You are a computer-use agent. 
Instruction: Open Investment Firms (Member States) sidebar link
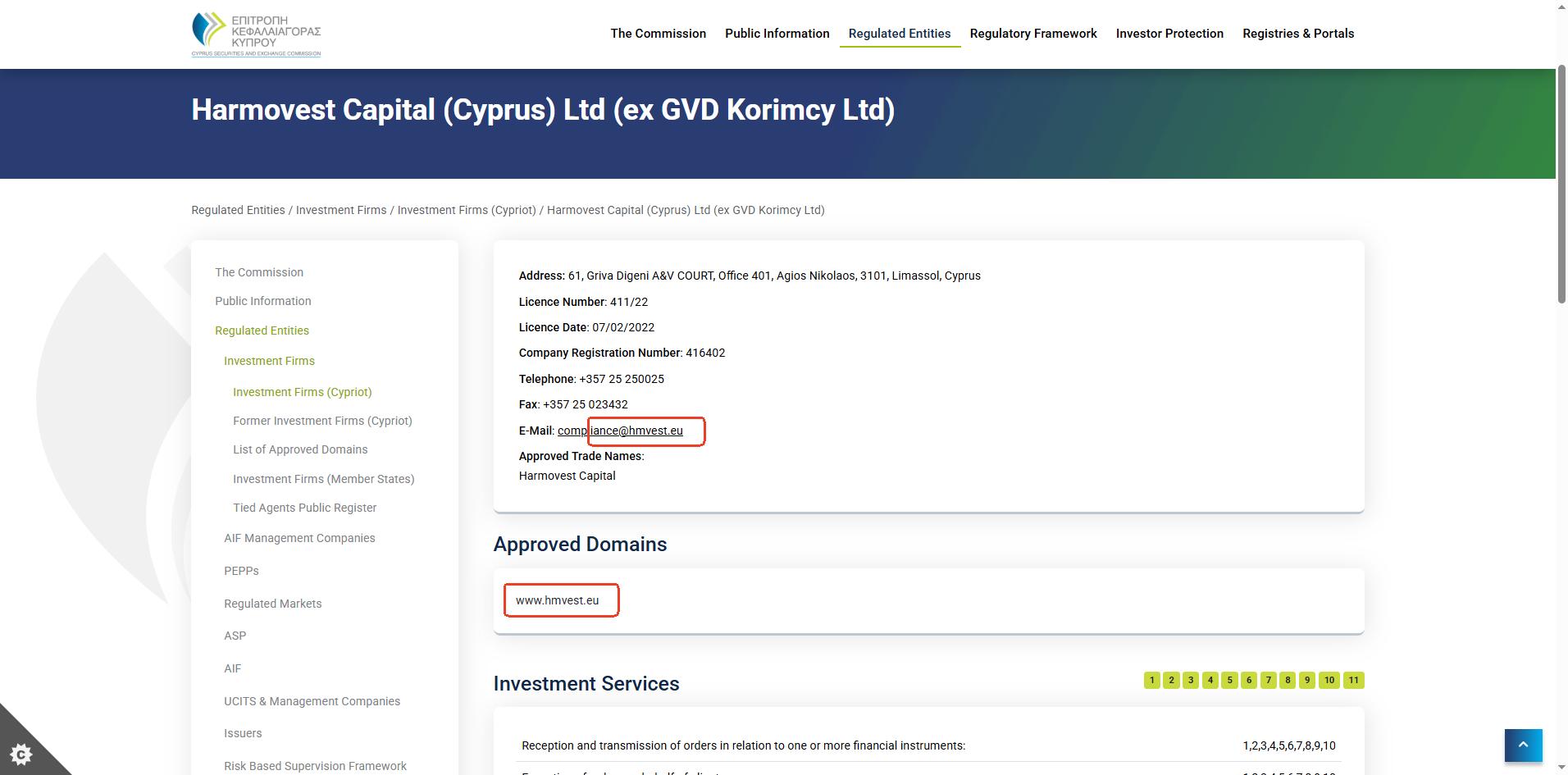click(x=324, y=479)
